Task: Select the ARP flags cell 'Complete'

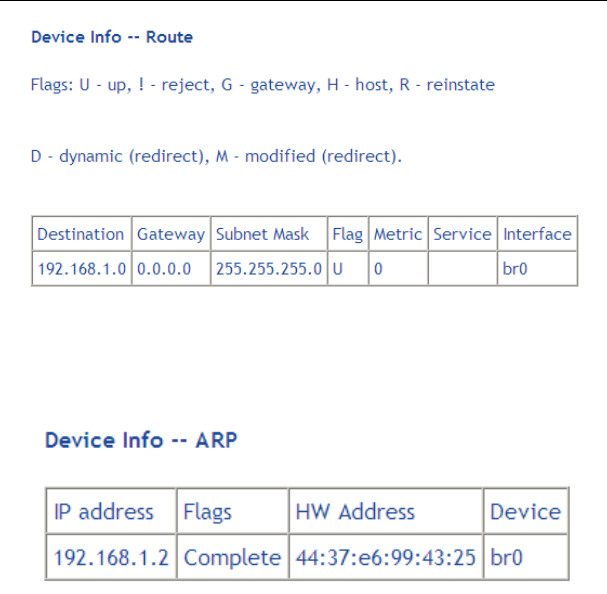Action: tap(232, 557)
